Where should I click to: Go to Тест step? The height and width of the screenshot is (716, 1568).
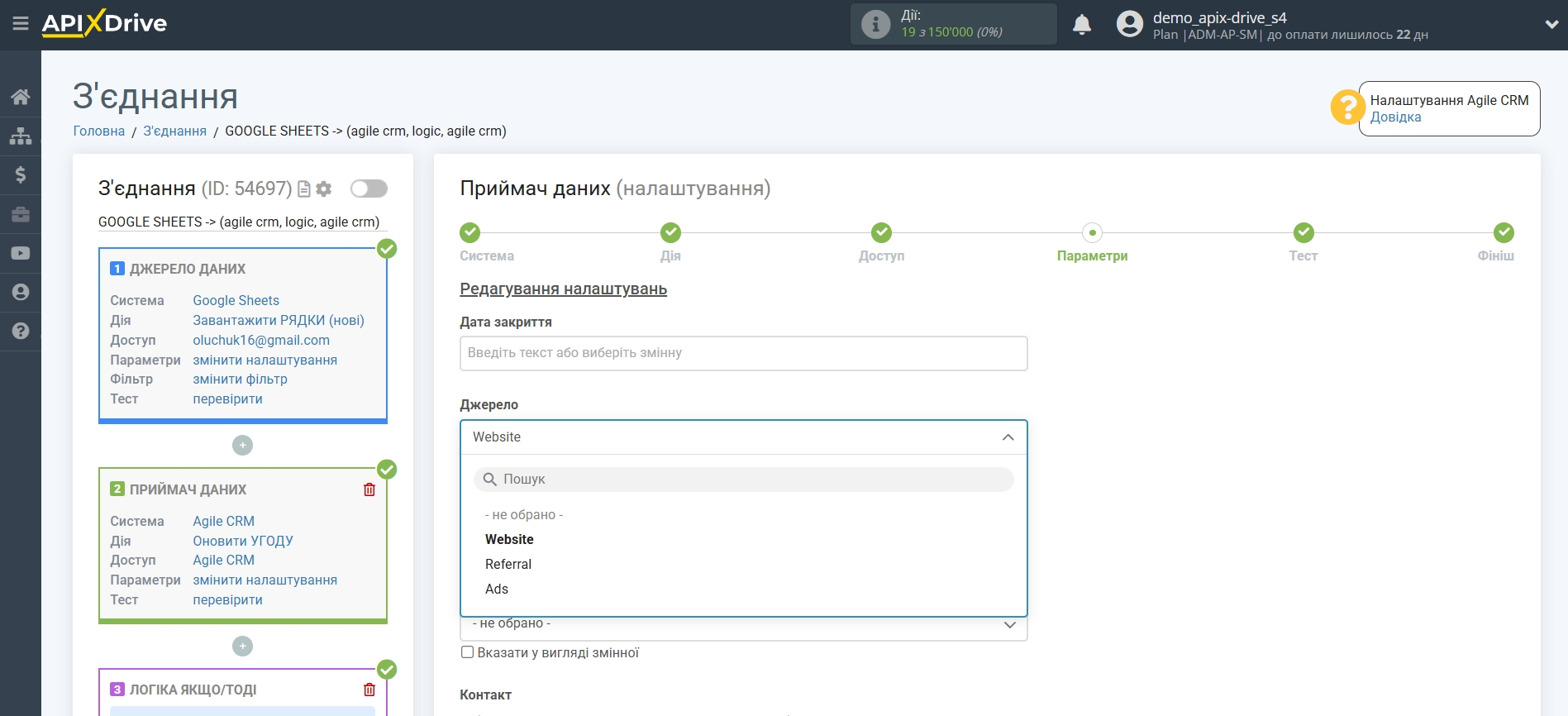point(1303,233)
